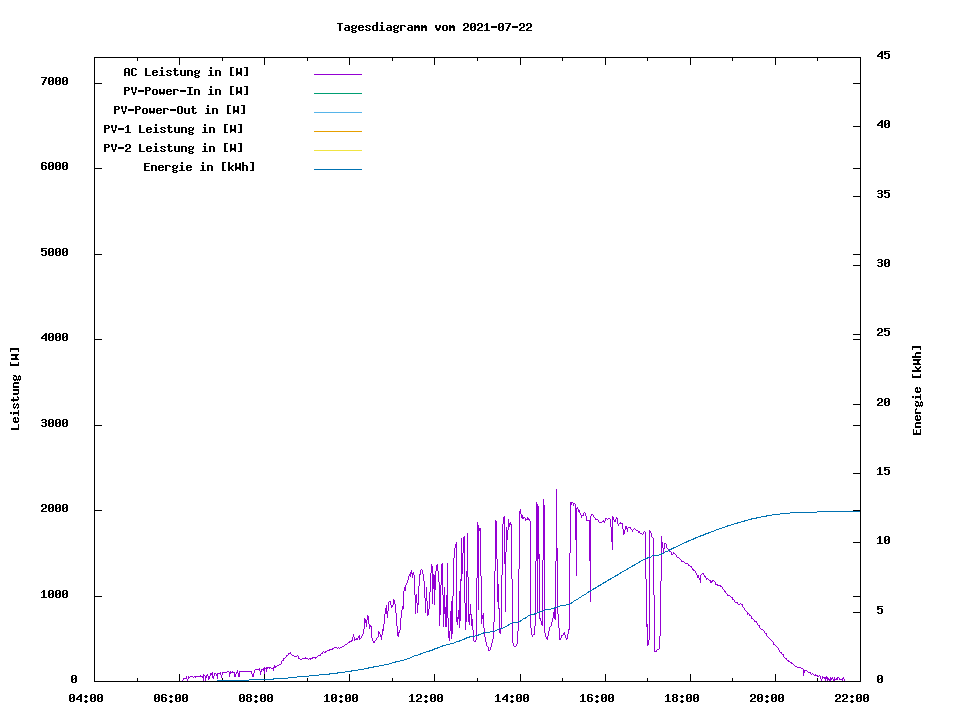Pick the 'PV-2 Leistung in [W]' legend entry

(173, 148)
